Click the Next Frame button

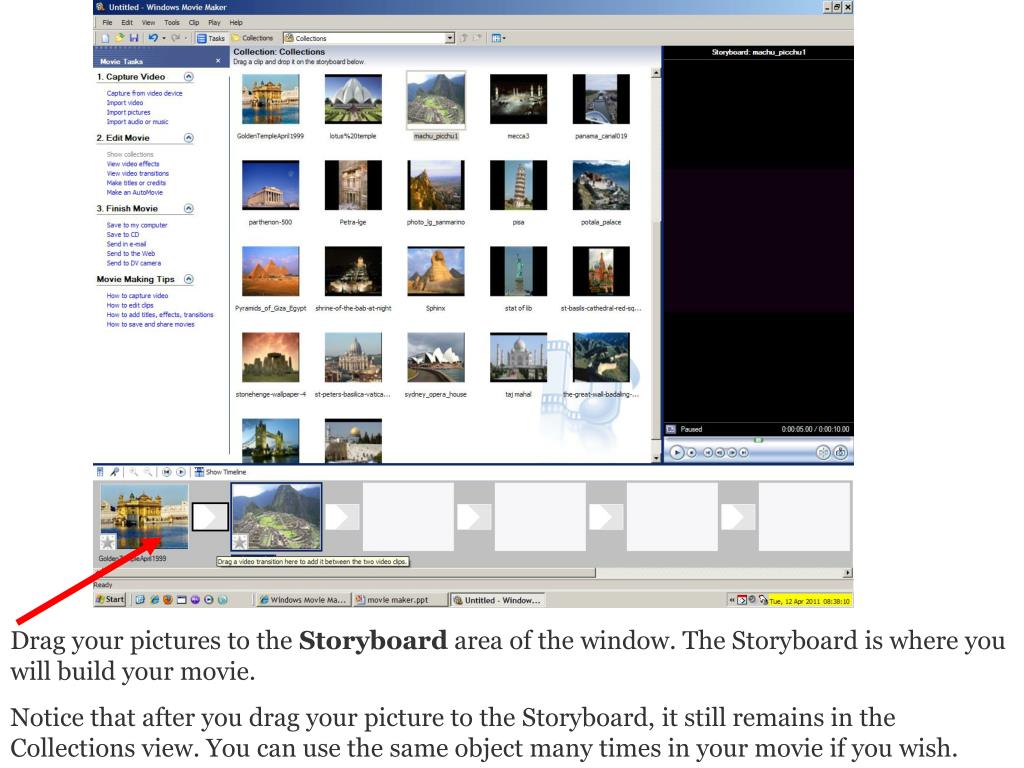pyautogui.click(x=732, y=452)
